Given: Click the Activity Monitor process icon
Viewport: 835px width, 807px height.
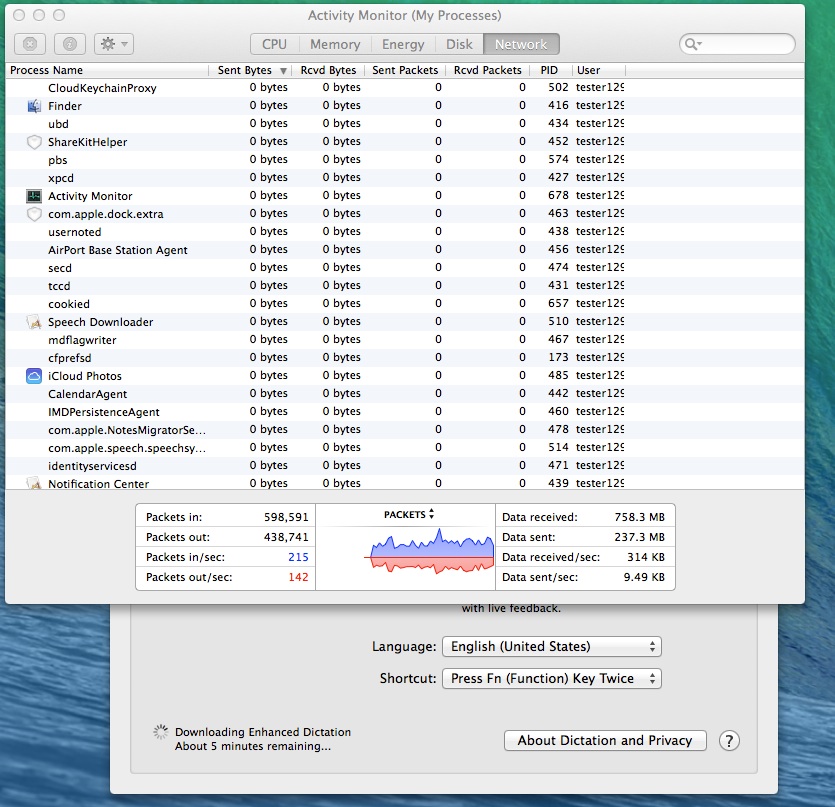Looking at the screenshot, I should point(34,196).
